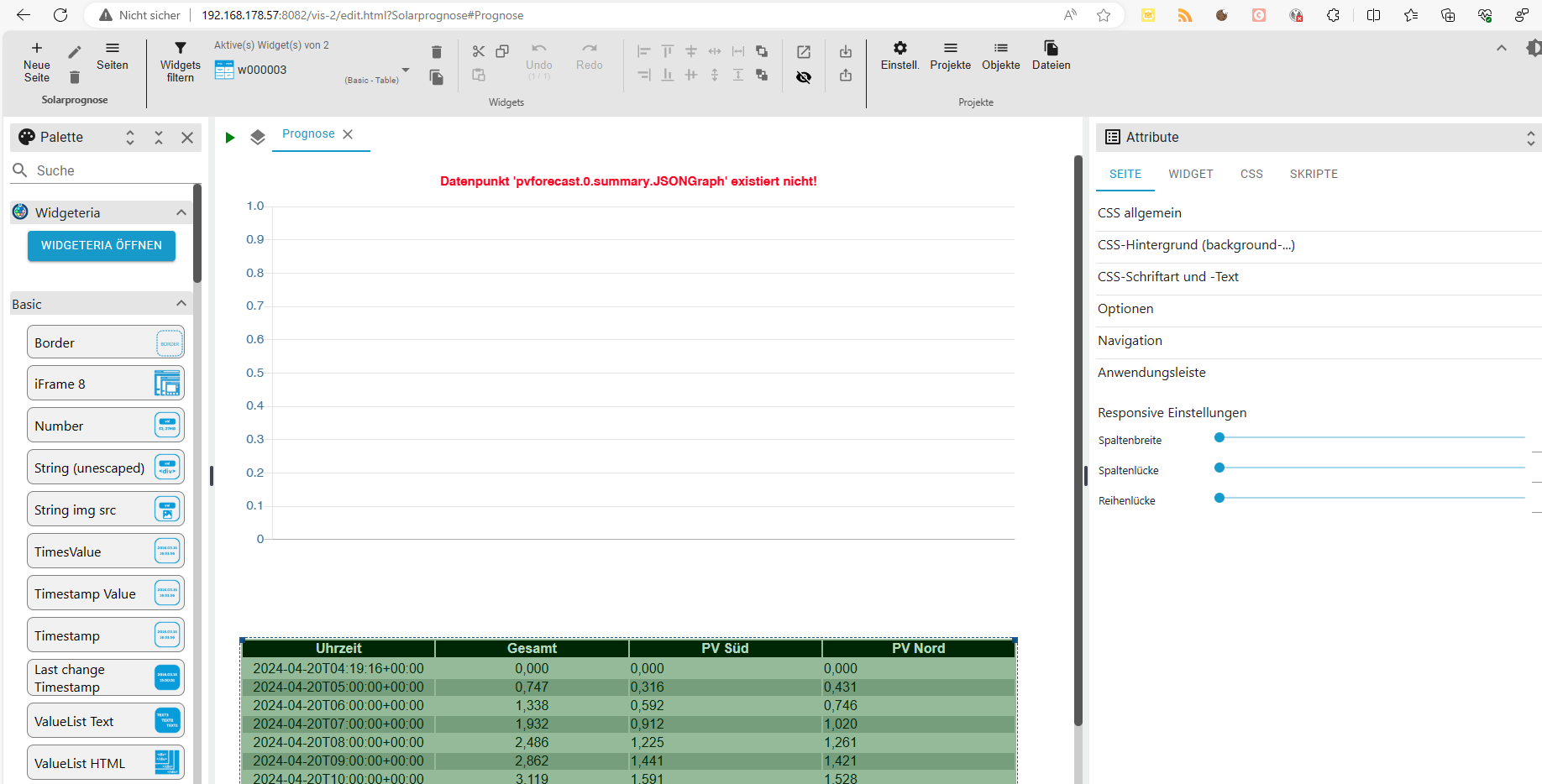Toggle dark mode brightness icon

(1534, 49)
